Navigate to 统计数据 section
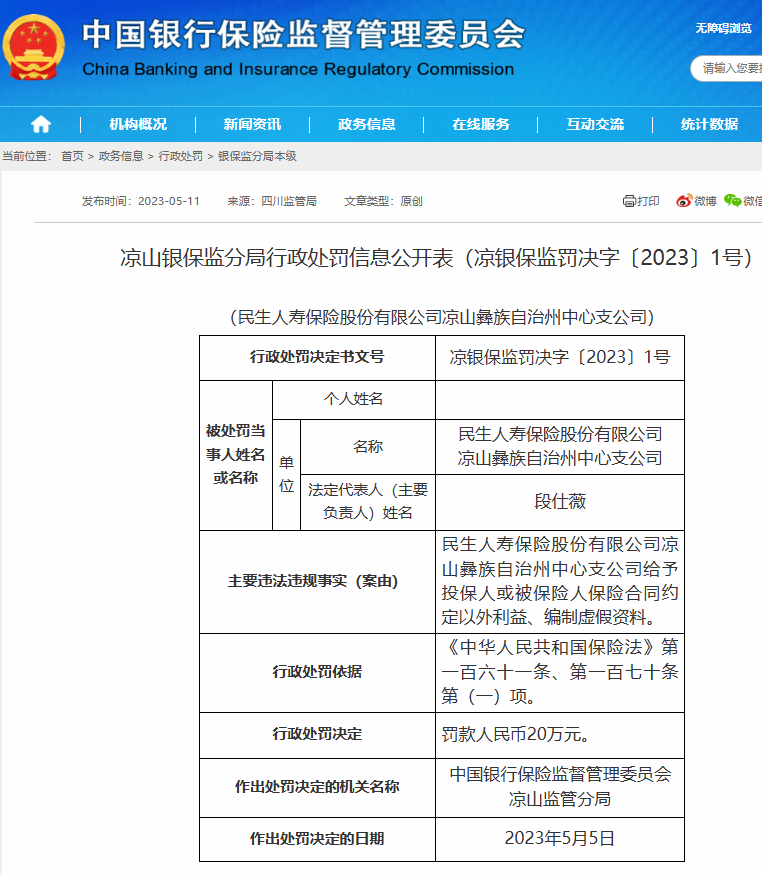 click(x=709, y=124)
